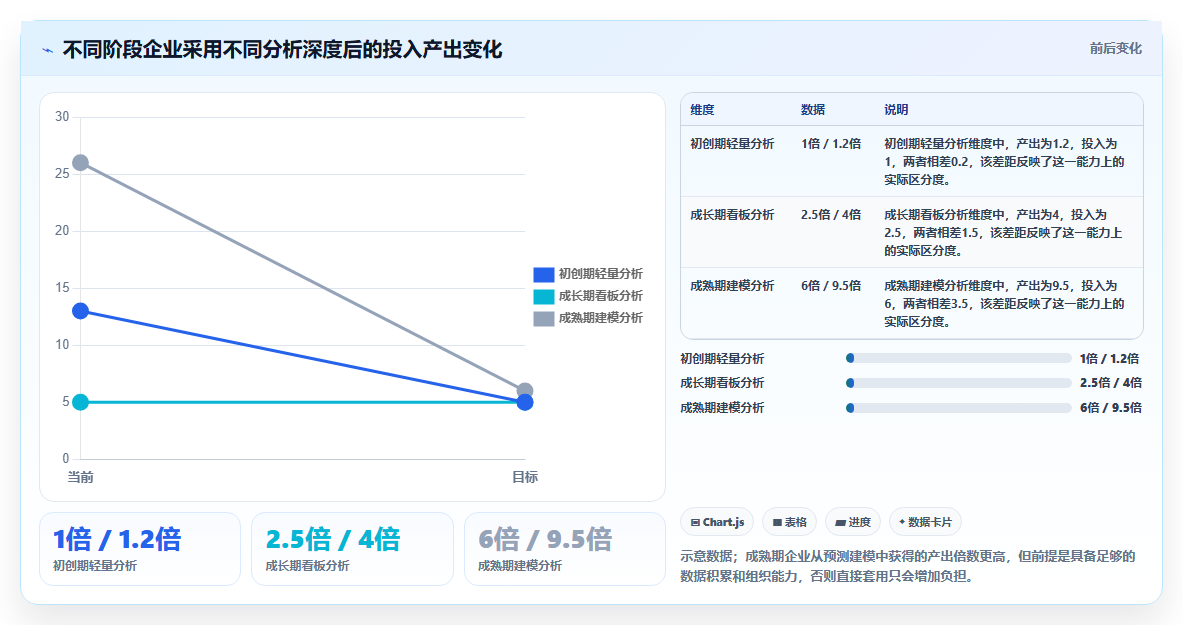Screen dimensions: 1183x625
Task: Toggle 初创期轻量分析 legend blue swatch
Action: (543, 274)
